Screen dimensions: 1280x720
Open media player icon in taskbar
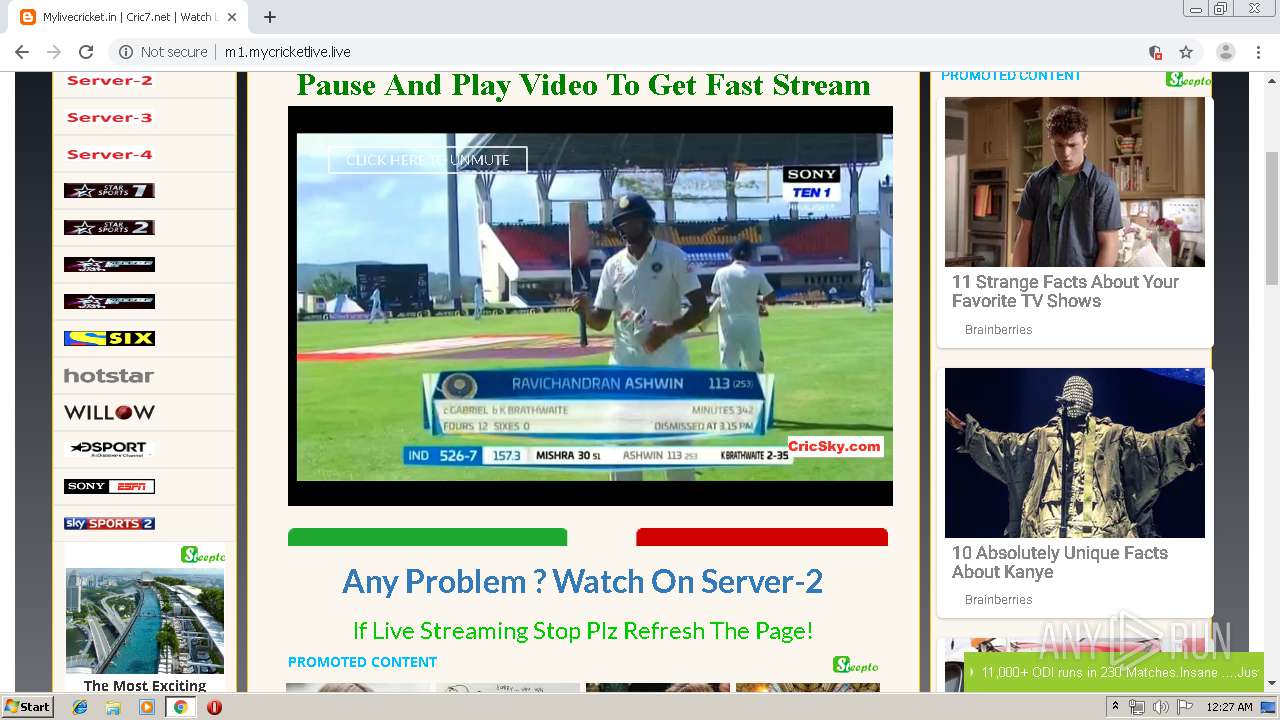[x=147, y=707]
